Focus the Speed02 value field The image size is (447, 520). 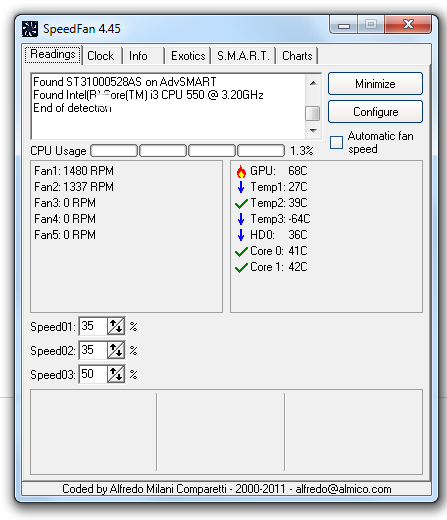[x=93, y=350]
